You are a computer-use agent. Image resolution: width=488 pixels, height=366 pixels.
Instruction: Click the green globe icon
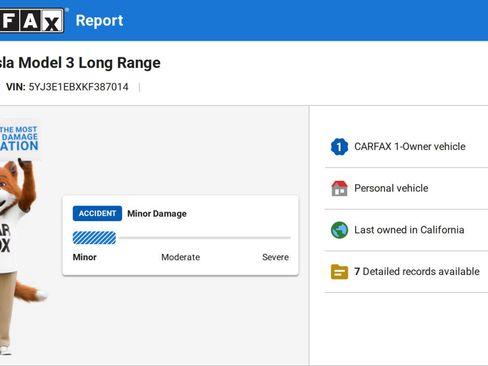pyautogui.click(x=339, y=230)
